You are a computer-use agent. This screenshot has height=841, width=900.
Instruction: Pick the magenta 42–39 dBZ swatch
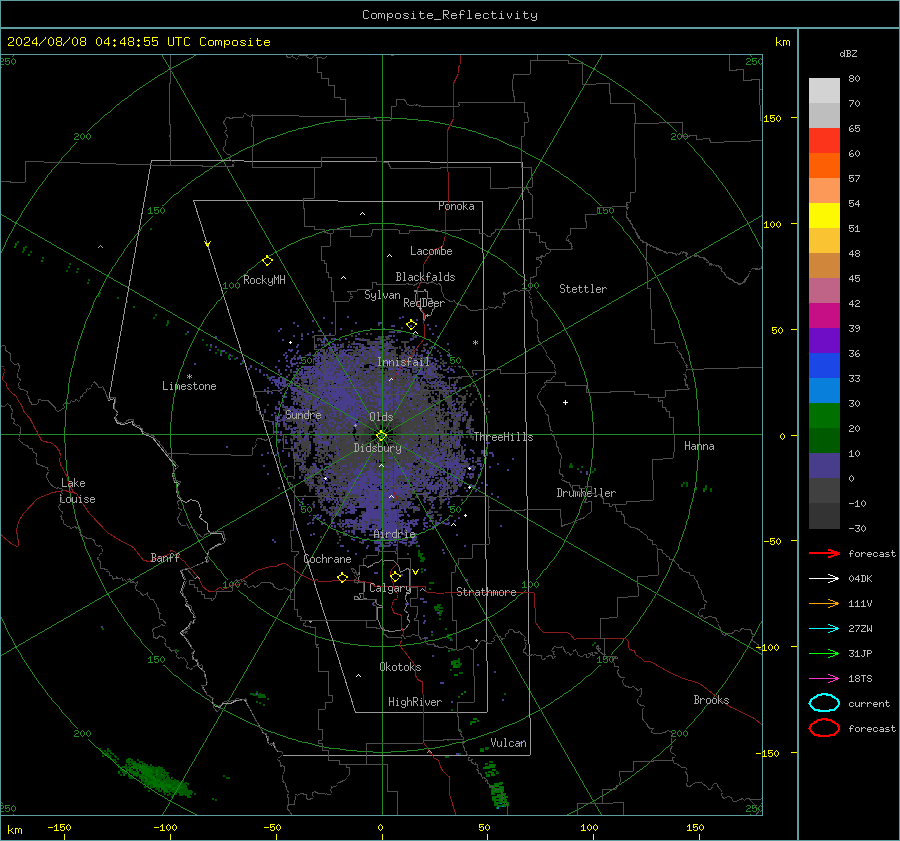tap(824, 315)
